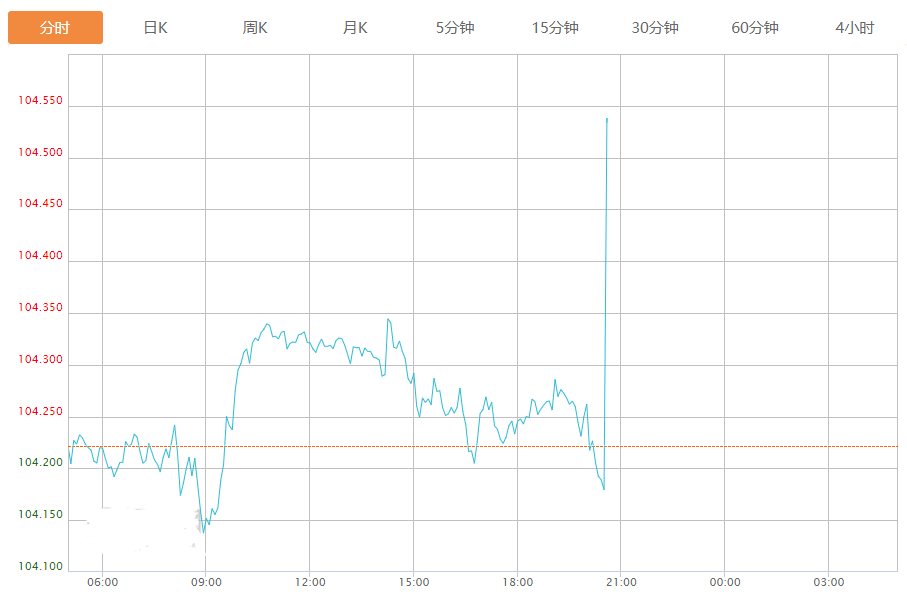Click the 104.350 price axis label
The width and height of the screenshot is (907, 596).
coord(40,308)
